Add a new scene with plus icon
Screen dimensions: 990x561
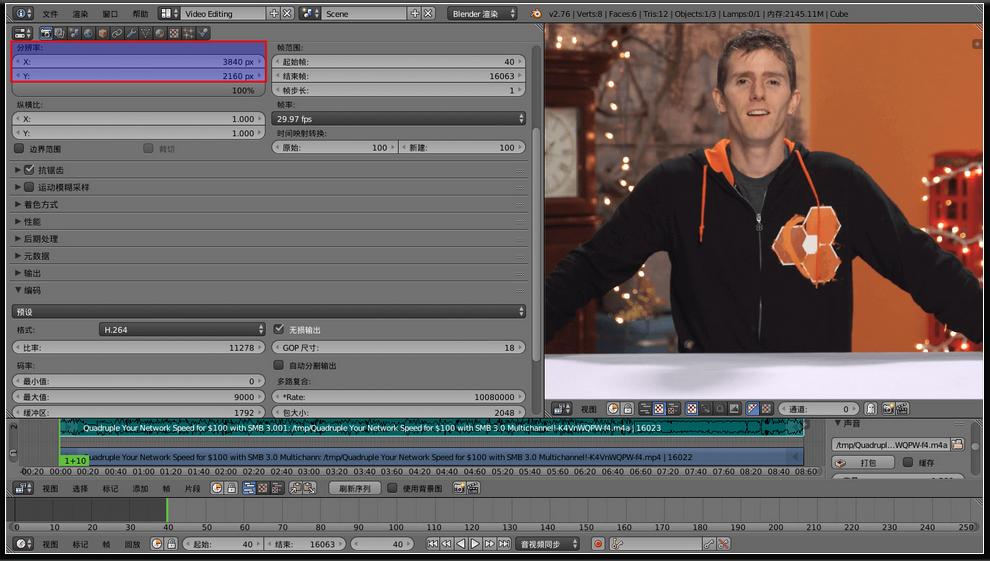point(415,13)
